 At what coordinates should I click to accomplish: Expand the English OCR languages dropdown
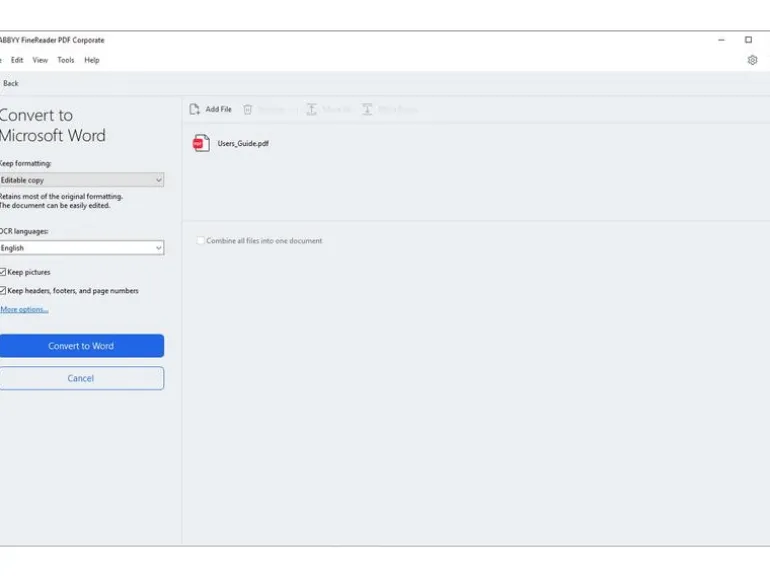pyautogui.click(x=82, y=248)
